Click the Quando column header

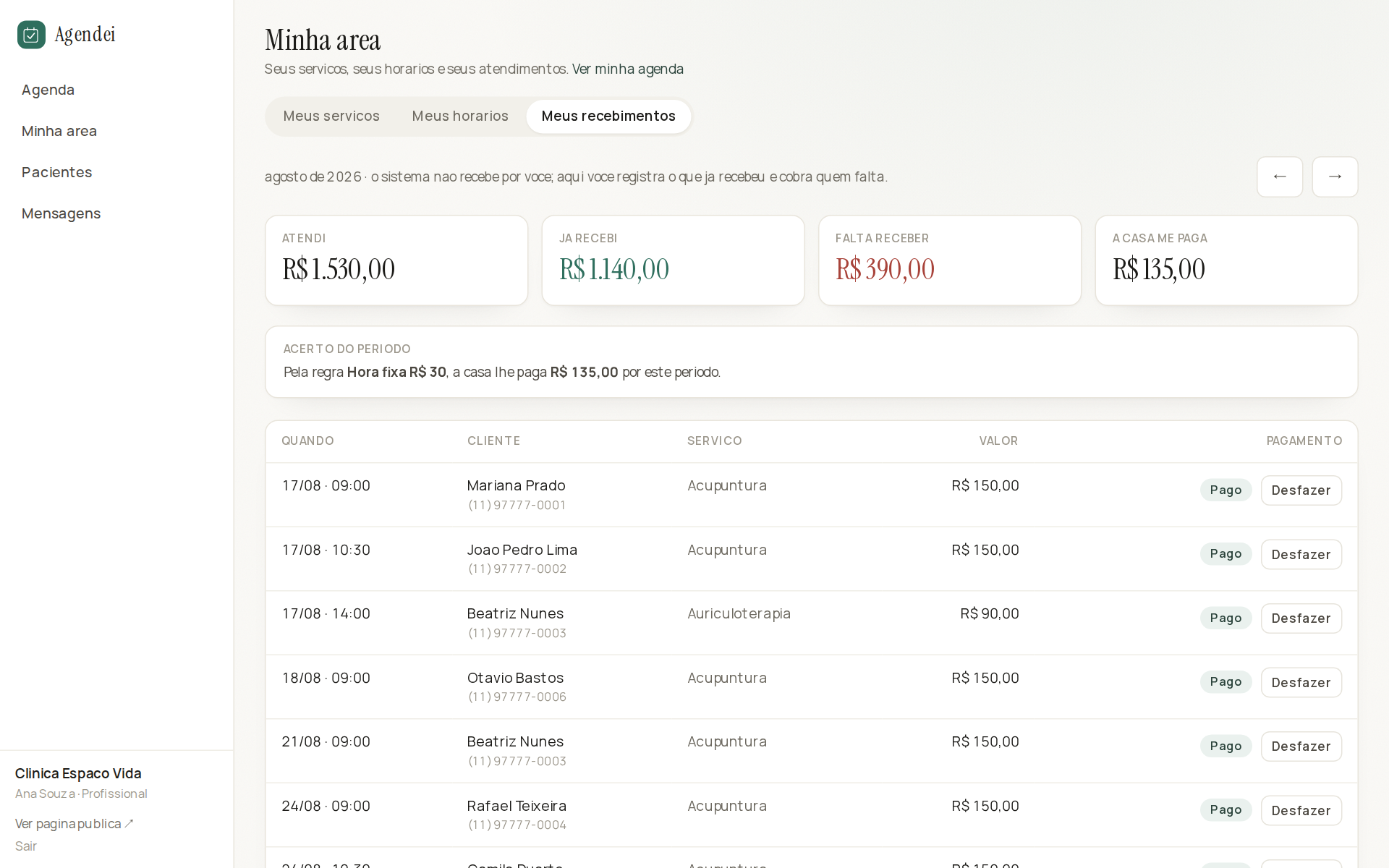pos(307,441)
